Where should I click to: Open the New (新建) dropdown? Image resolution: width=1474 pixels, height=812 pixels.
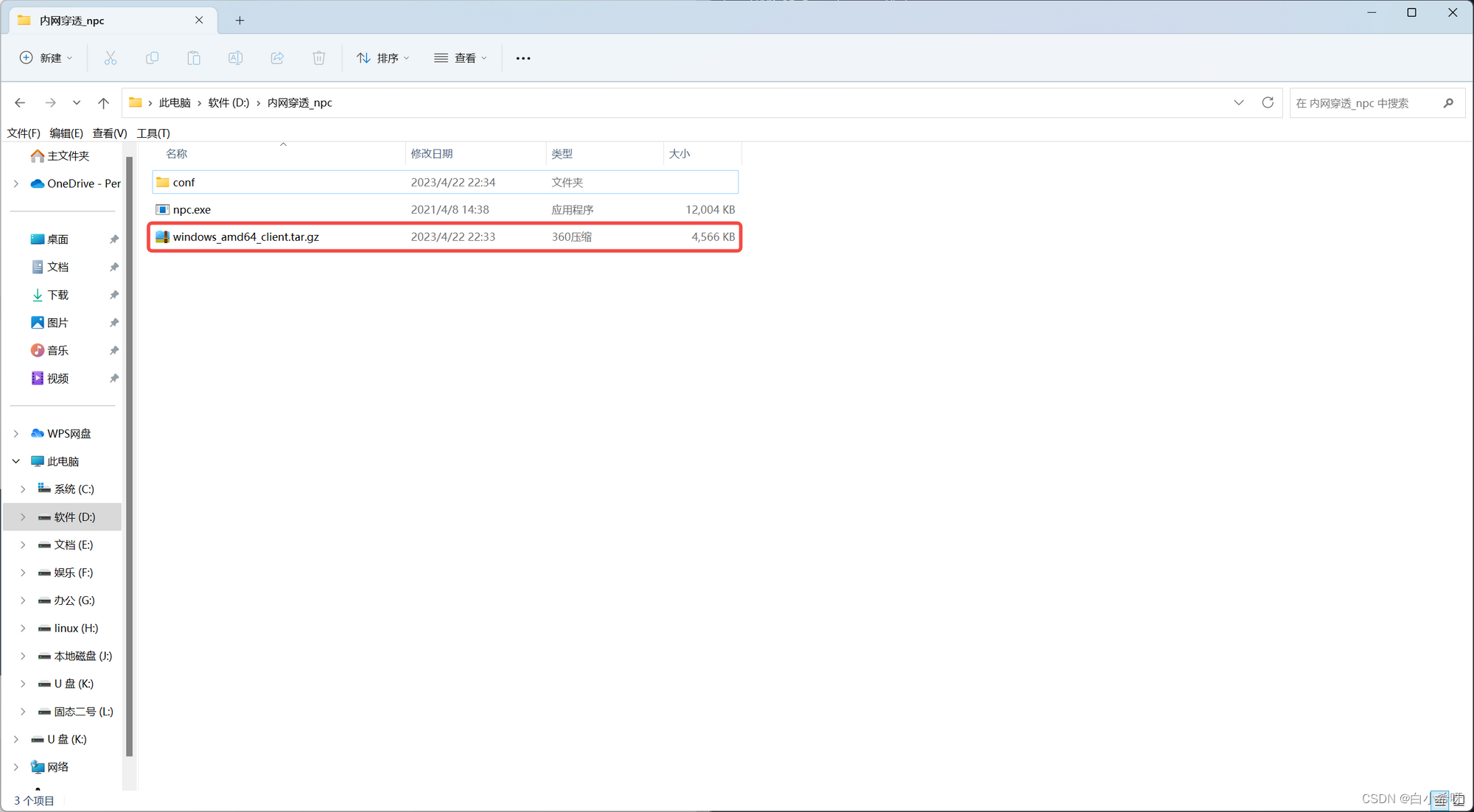tap(46, 57)
